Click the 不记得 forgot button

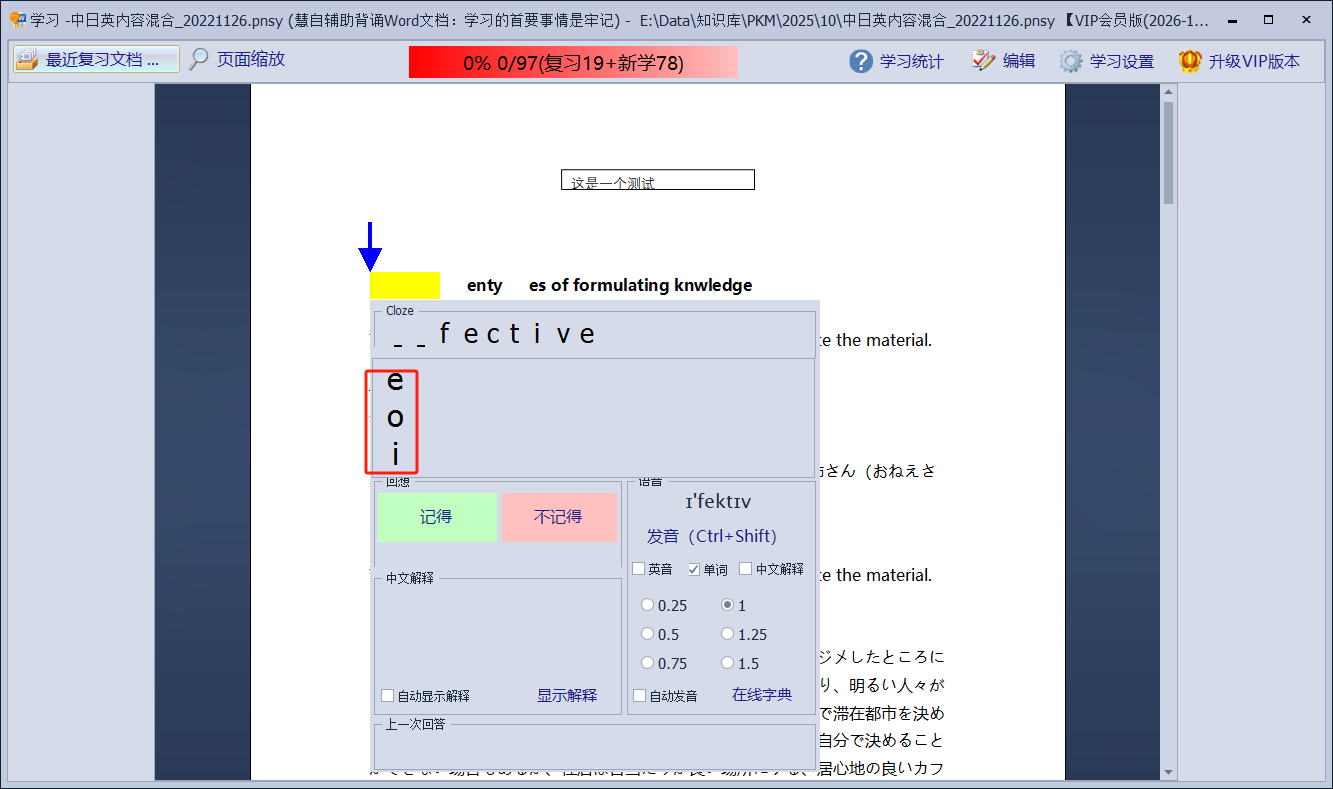559,517
